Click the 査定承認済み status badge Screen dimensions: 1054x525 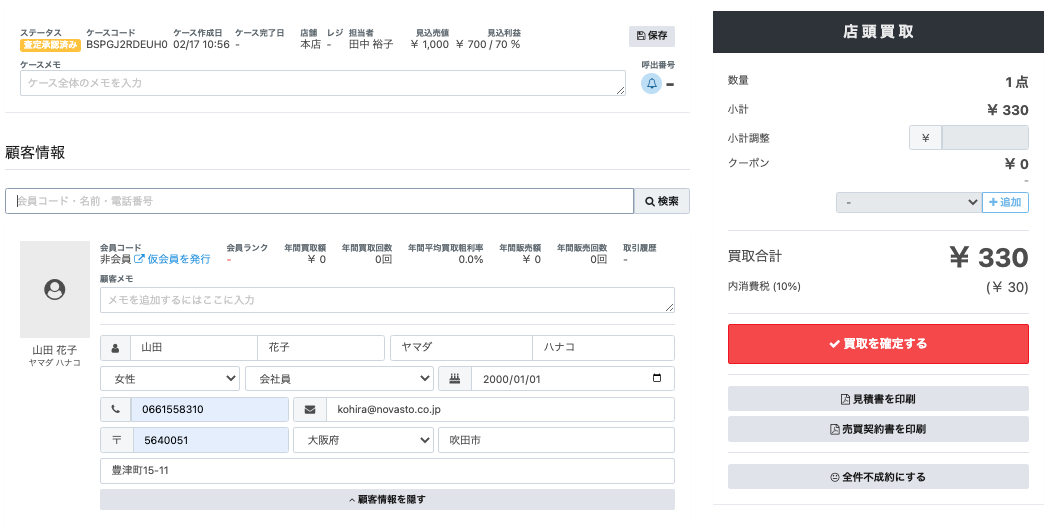coord(50,45)
